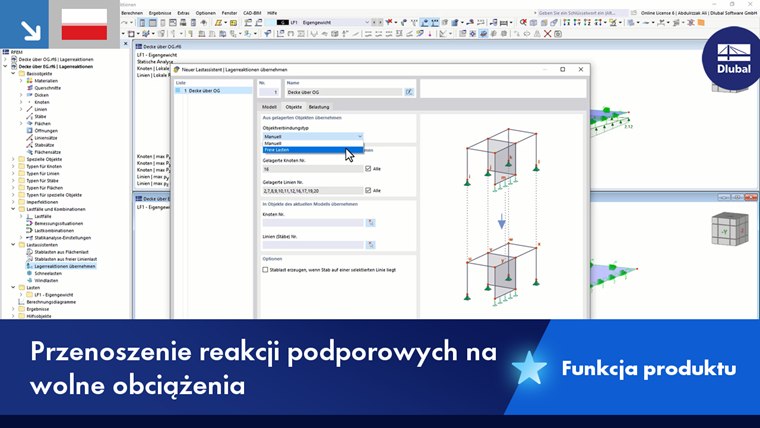Expand the Materialien tree node

[x=21, y=81]
